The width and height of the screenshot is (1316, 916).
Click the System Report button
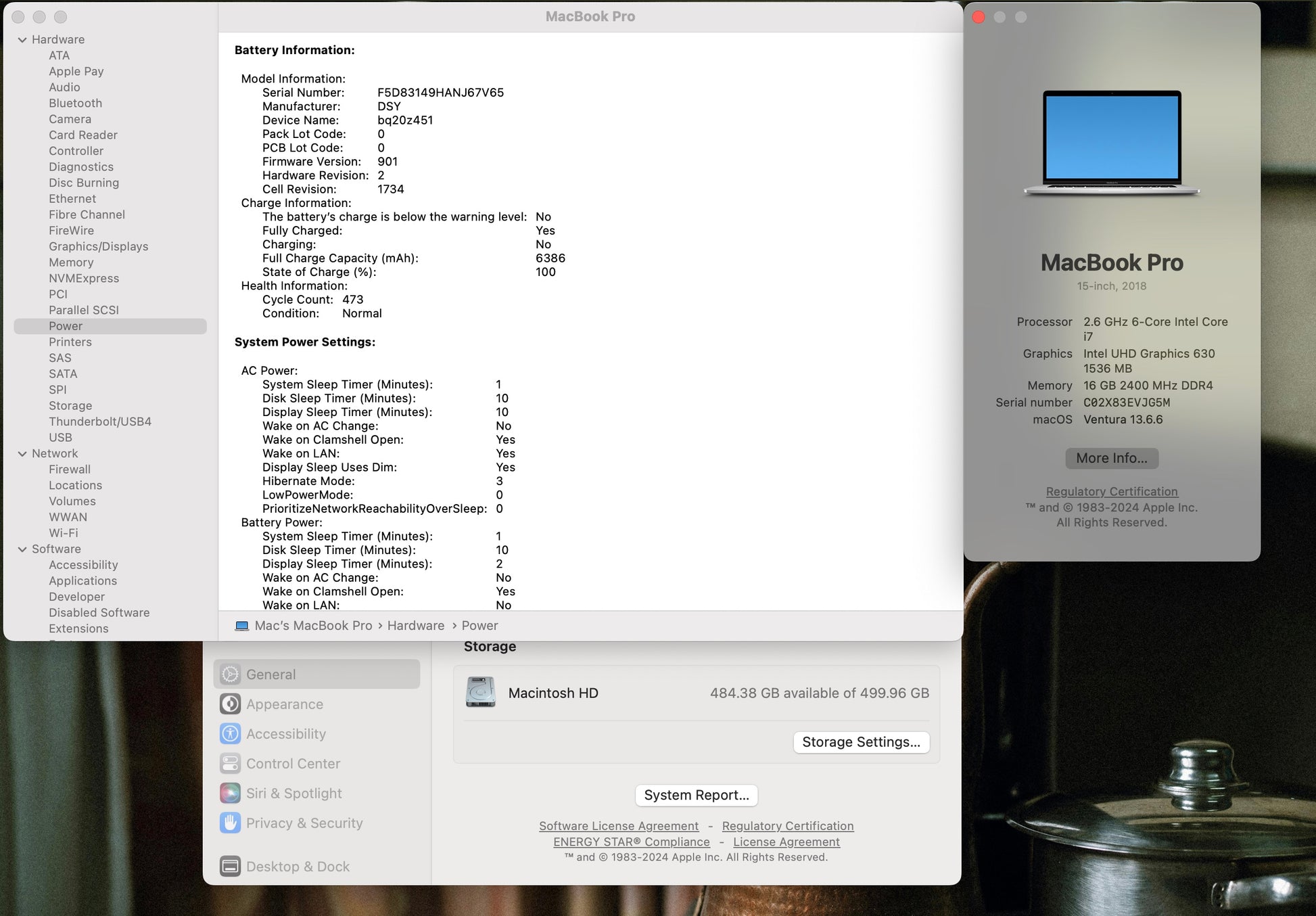696,796
